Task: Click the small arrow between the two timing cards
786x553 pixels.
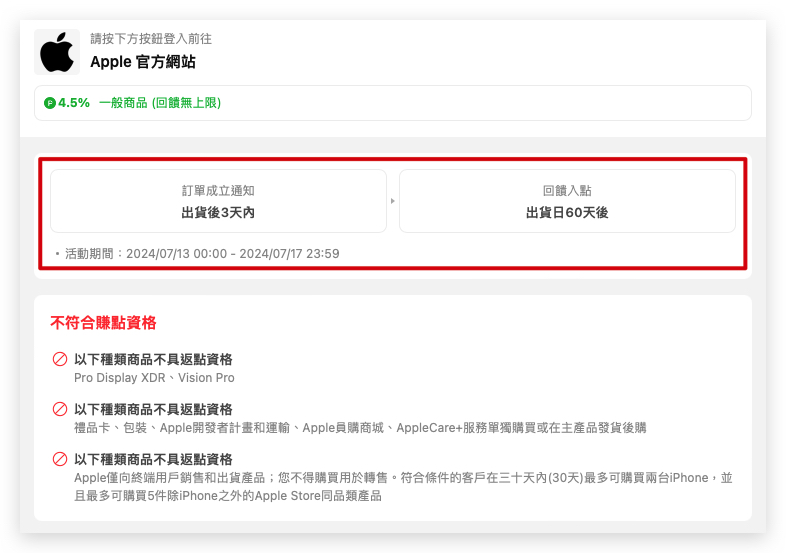Action: click(392, 201)
